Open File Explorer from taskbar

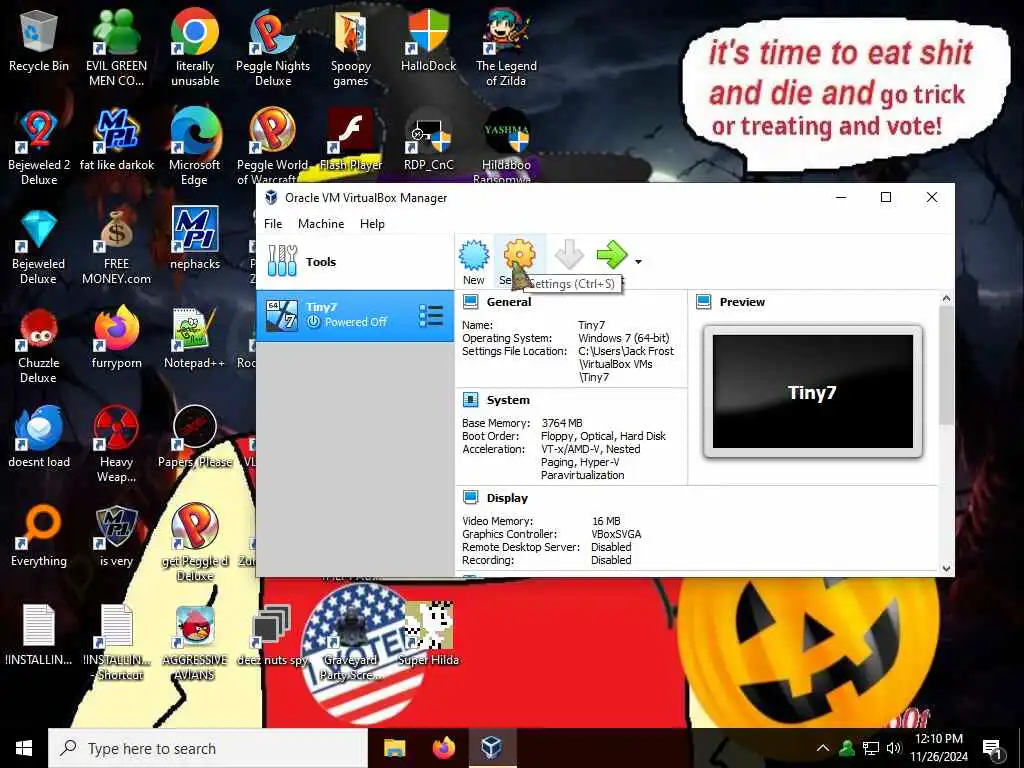point(394,748)
